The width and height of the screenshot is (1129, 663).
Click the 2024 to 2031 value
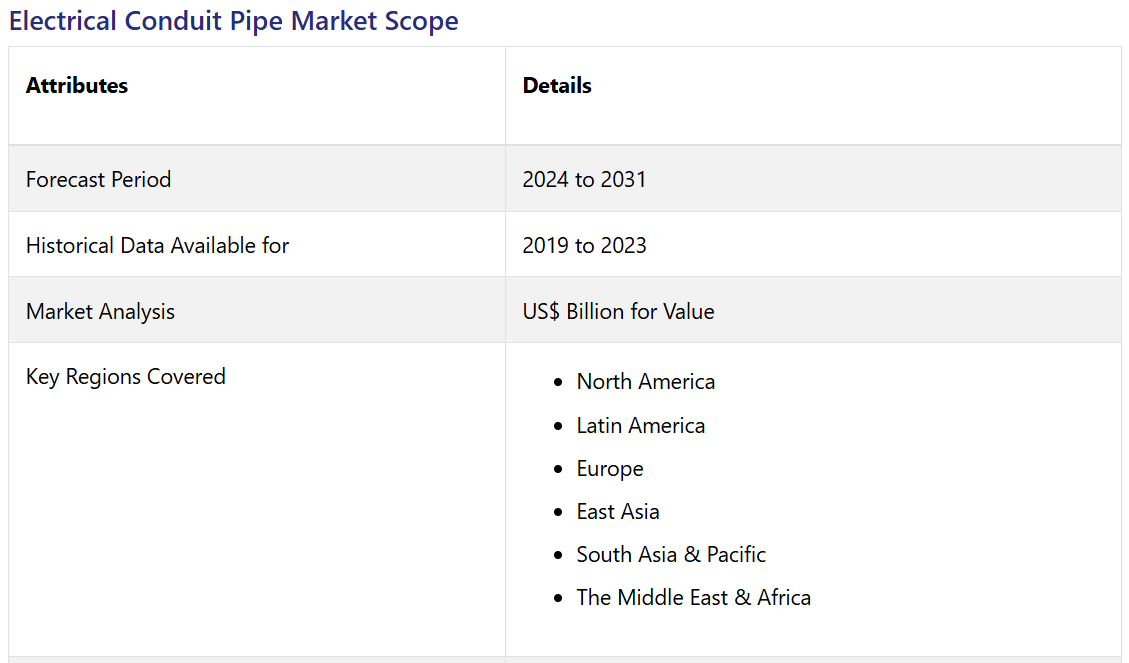tap(584, 179)
